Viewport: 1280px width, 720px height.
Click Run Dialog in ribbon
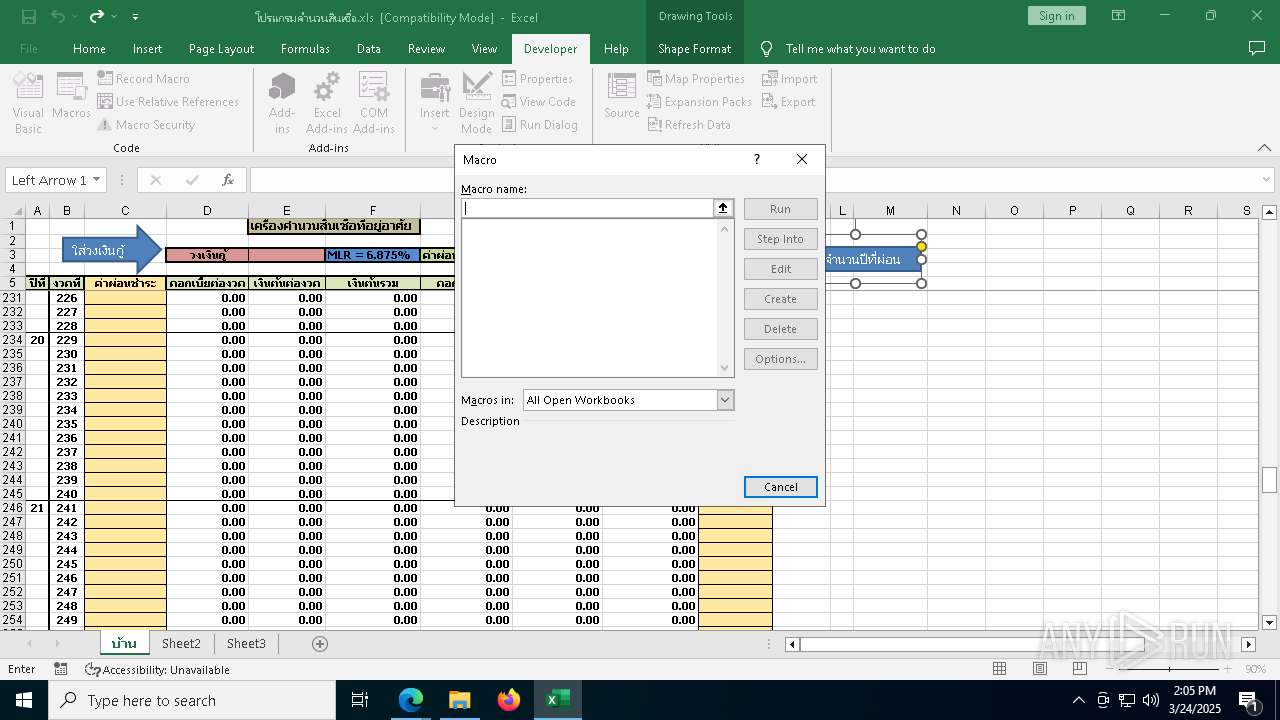(x=540, y=125)
